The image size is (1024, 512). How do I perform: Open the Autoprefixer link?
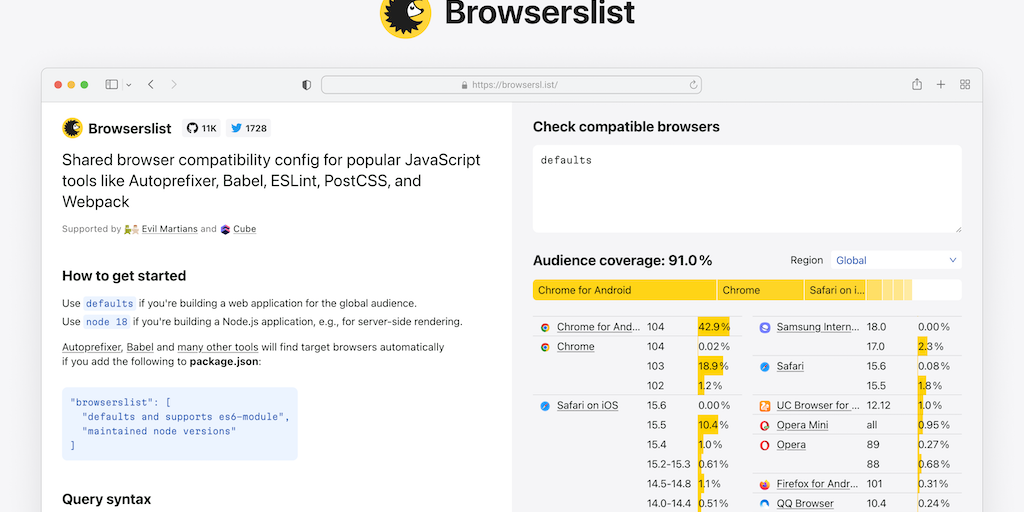pyautogui.click(x=91, y=347)
